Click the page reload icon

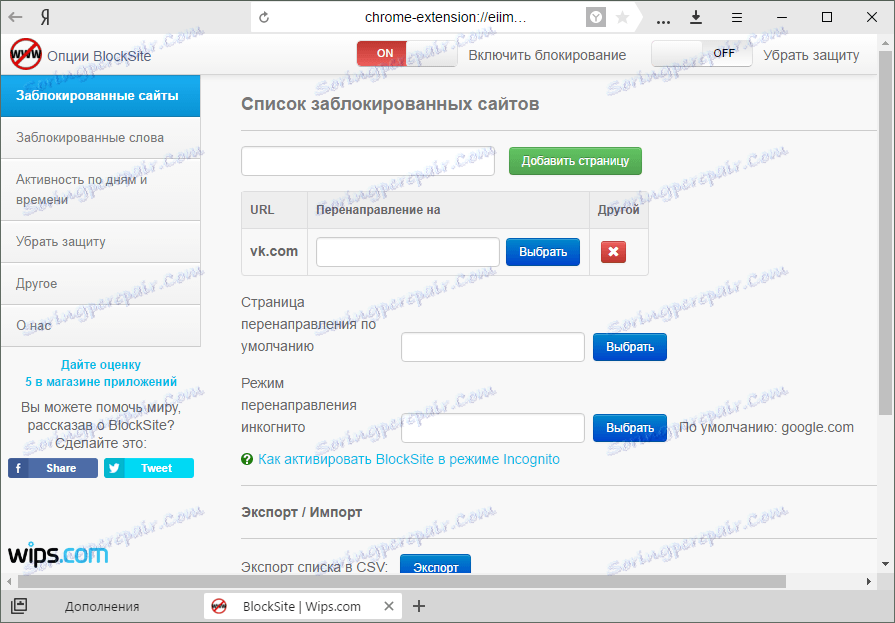[264, 16]
